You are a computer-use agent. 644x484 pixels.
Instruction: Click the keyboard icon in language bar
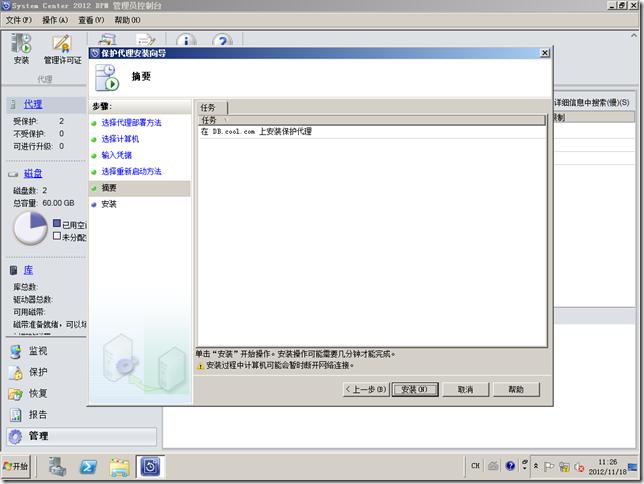493,466
